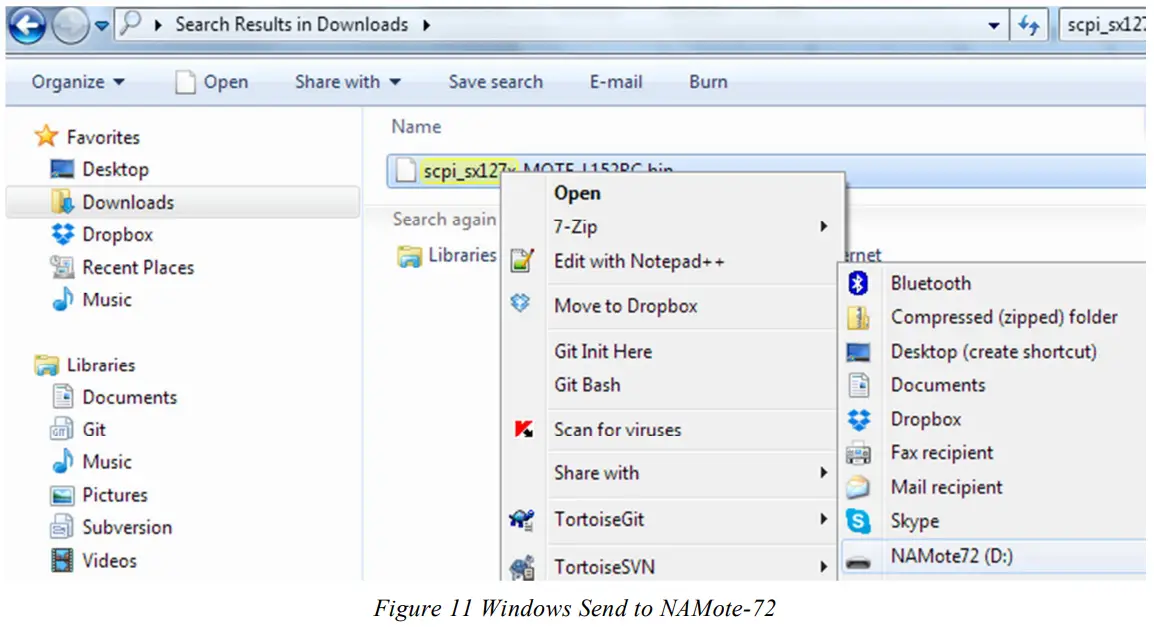Open the Organize dropdown menu

tap(78, 82)
